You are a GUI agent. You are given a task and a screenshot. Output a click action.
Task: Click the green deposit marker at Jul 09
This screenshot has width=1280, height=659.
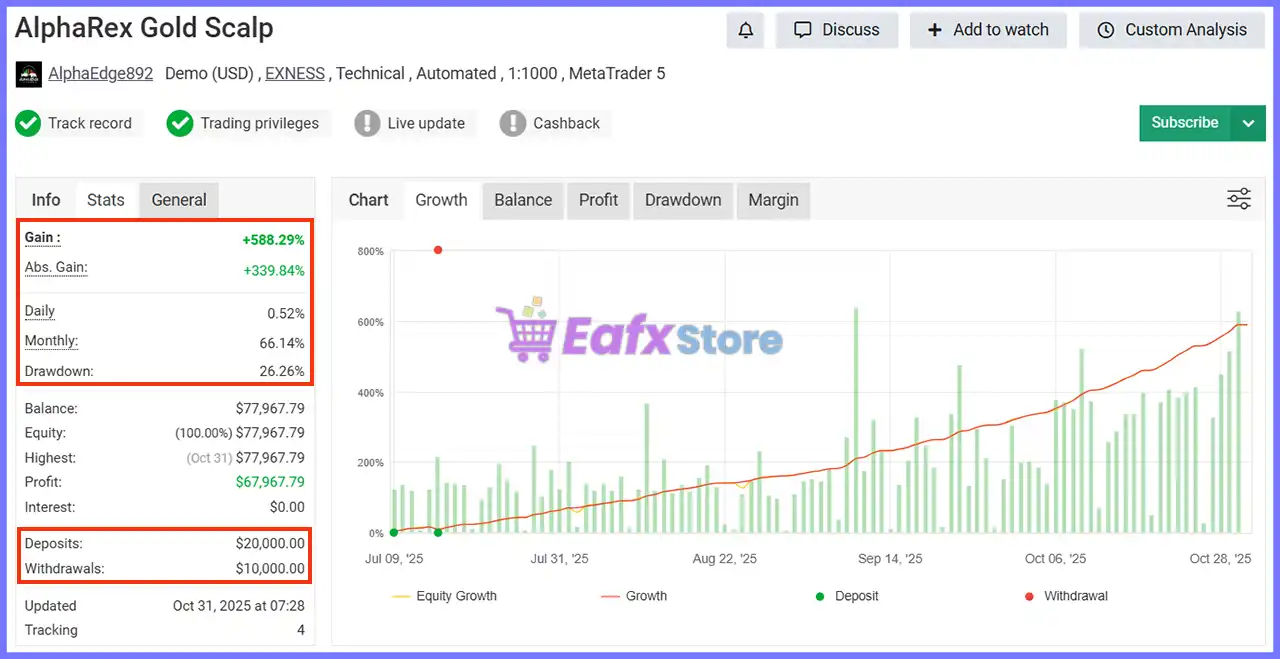click(x=393, y=533)
